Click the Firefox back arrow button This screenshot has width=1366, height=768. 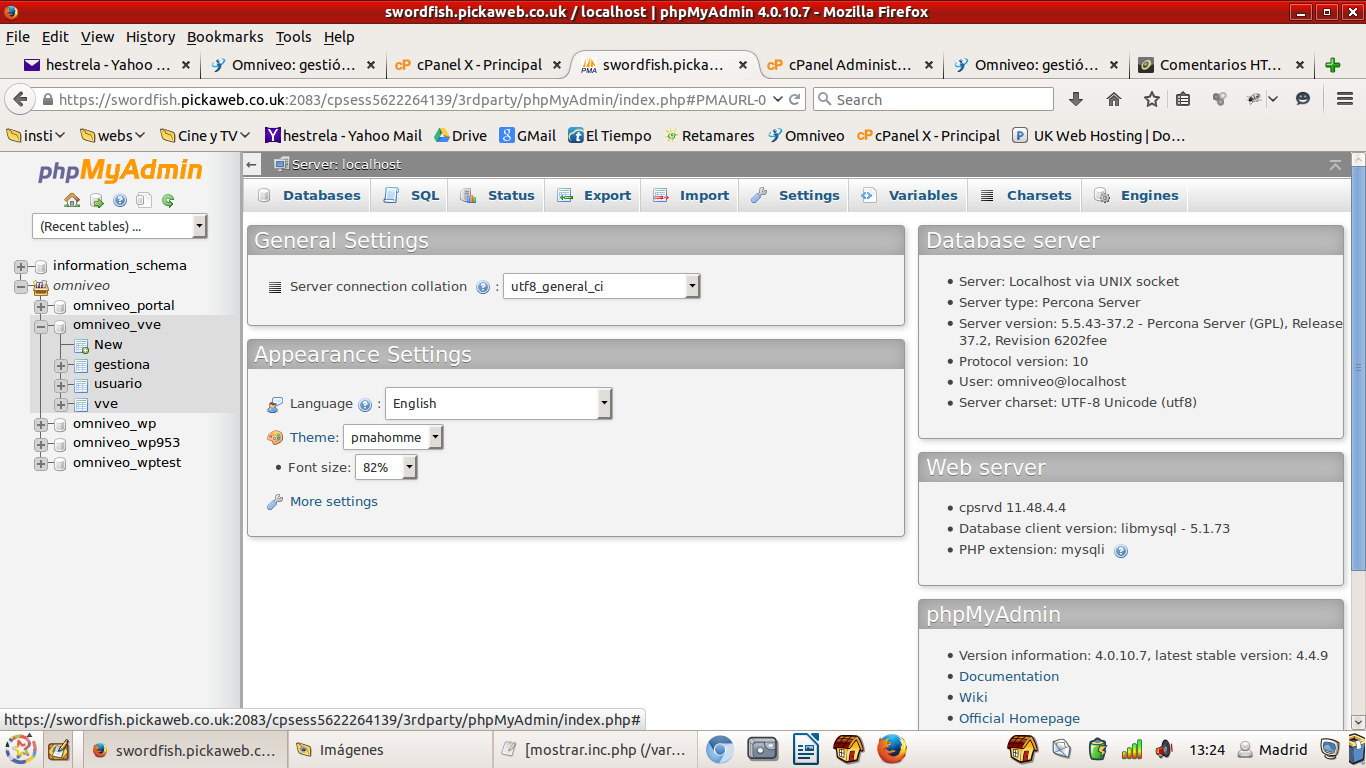pos(20,100)
